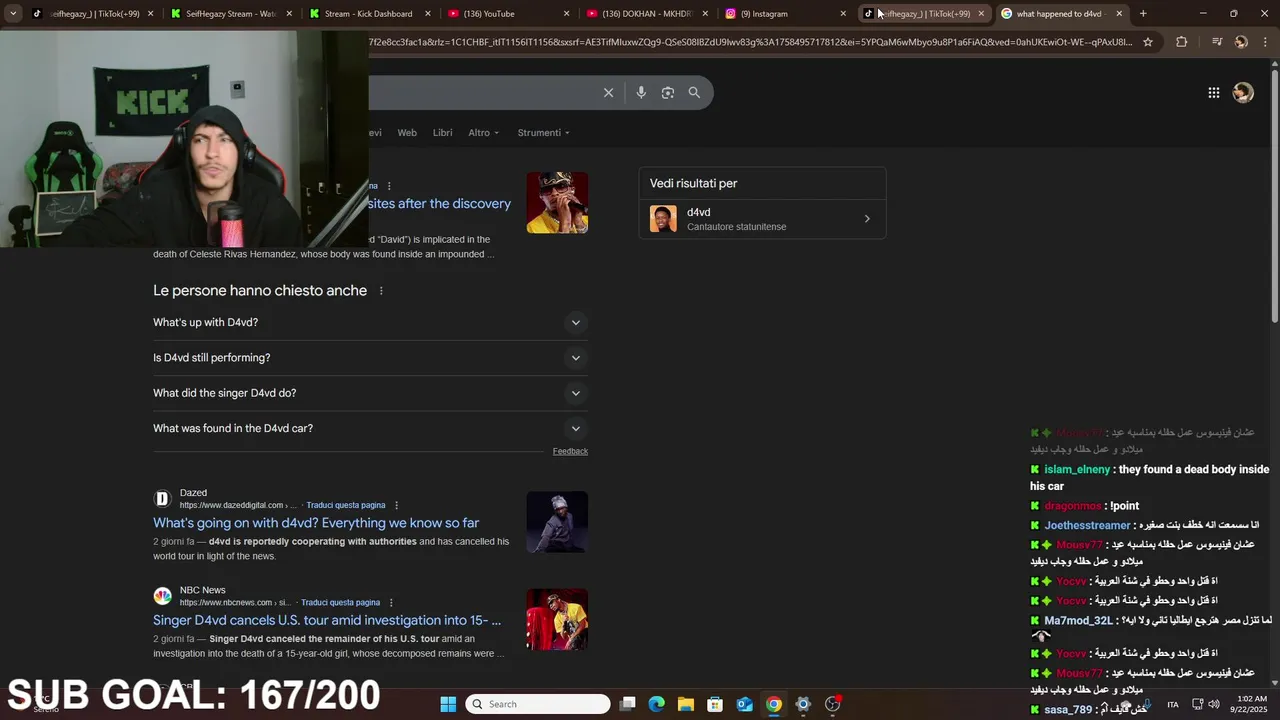Open File Explorer from the taskbar
This screenshot has height=720, width=1280.
[686, 704]
